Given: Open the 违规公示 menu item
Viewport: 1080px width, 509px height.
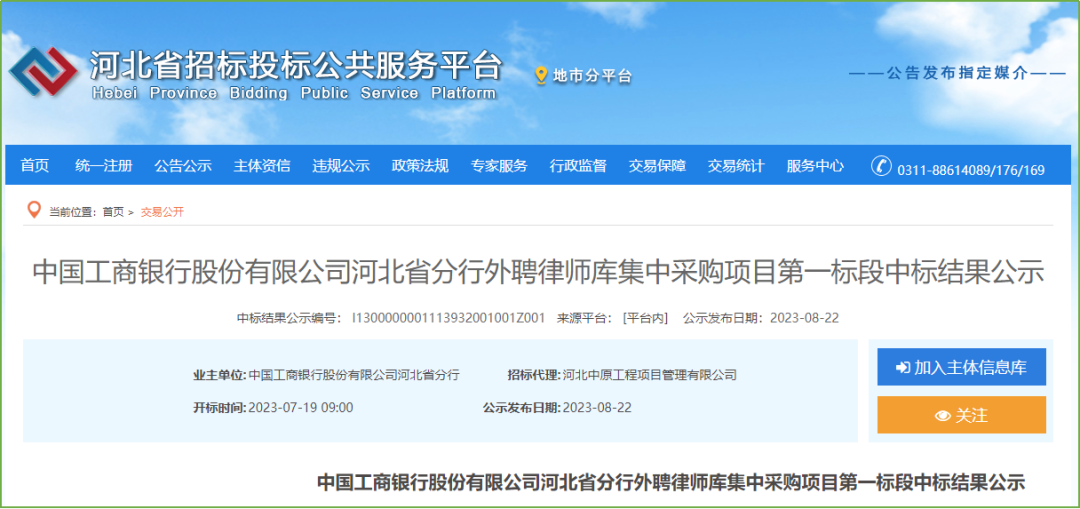Looking at the screenshot, I should (341, 165).
